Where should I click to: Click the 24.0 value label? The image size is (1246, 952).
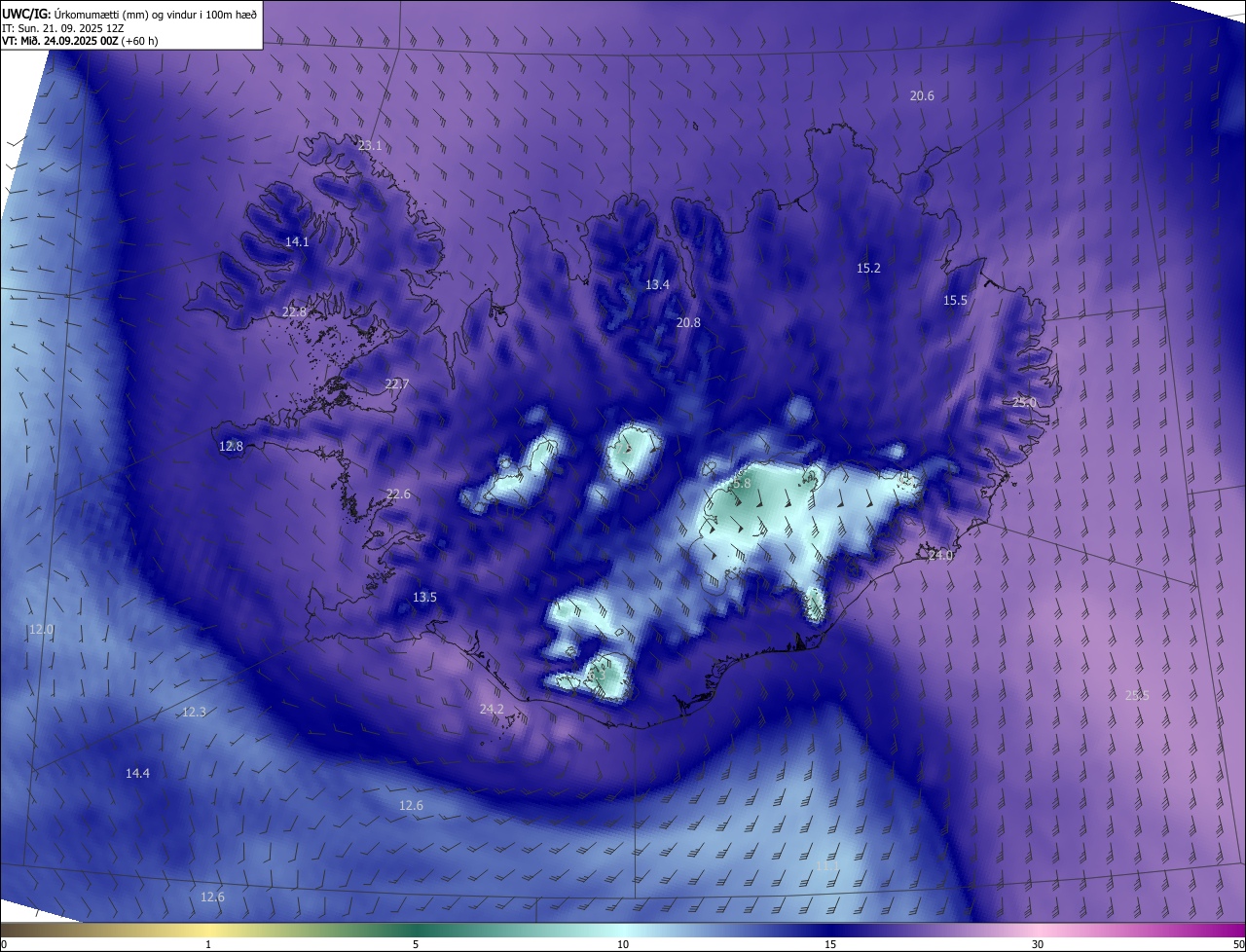pos(940,555)
